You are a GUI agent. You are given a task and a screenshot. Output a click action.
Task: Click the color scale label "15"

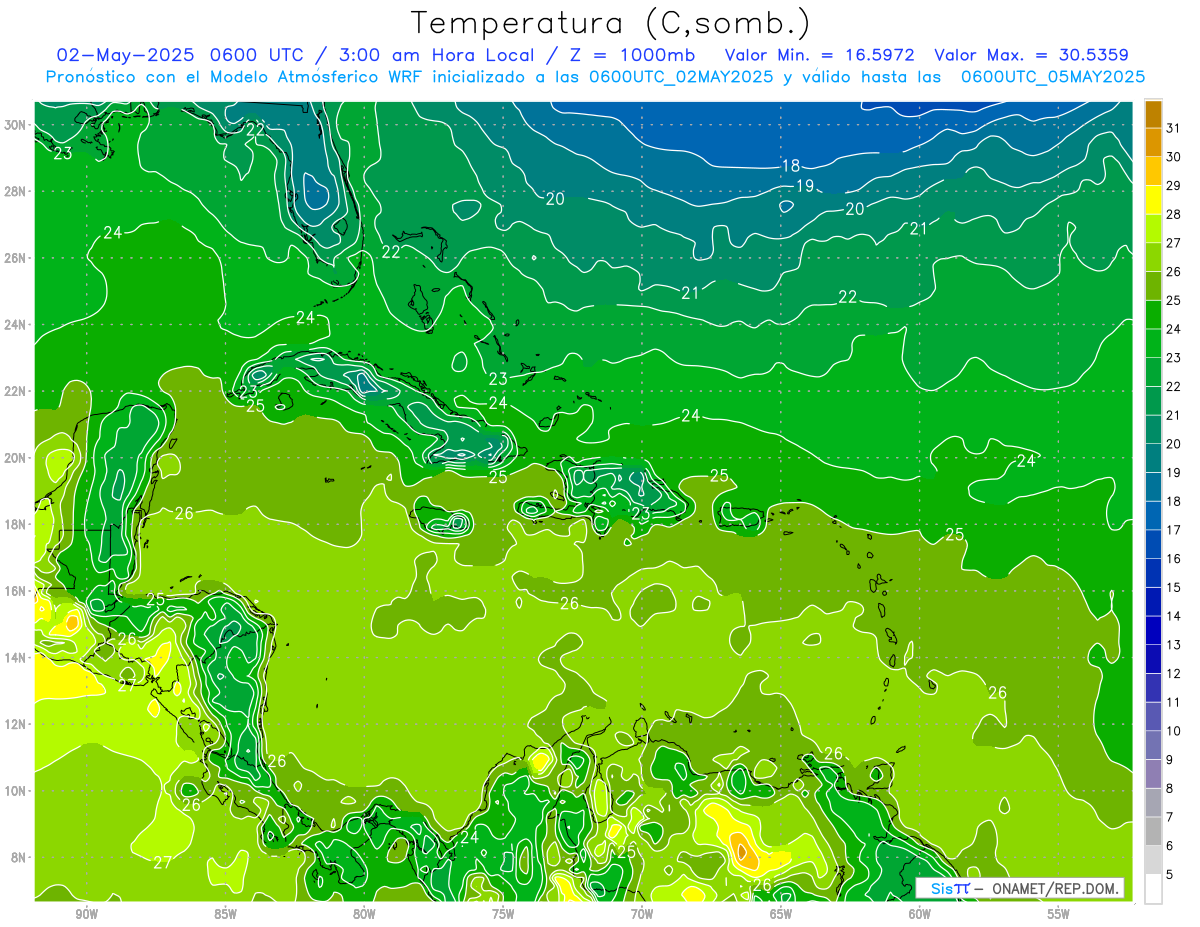pos(1174,587)
